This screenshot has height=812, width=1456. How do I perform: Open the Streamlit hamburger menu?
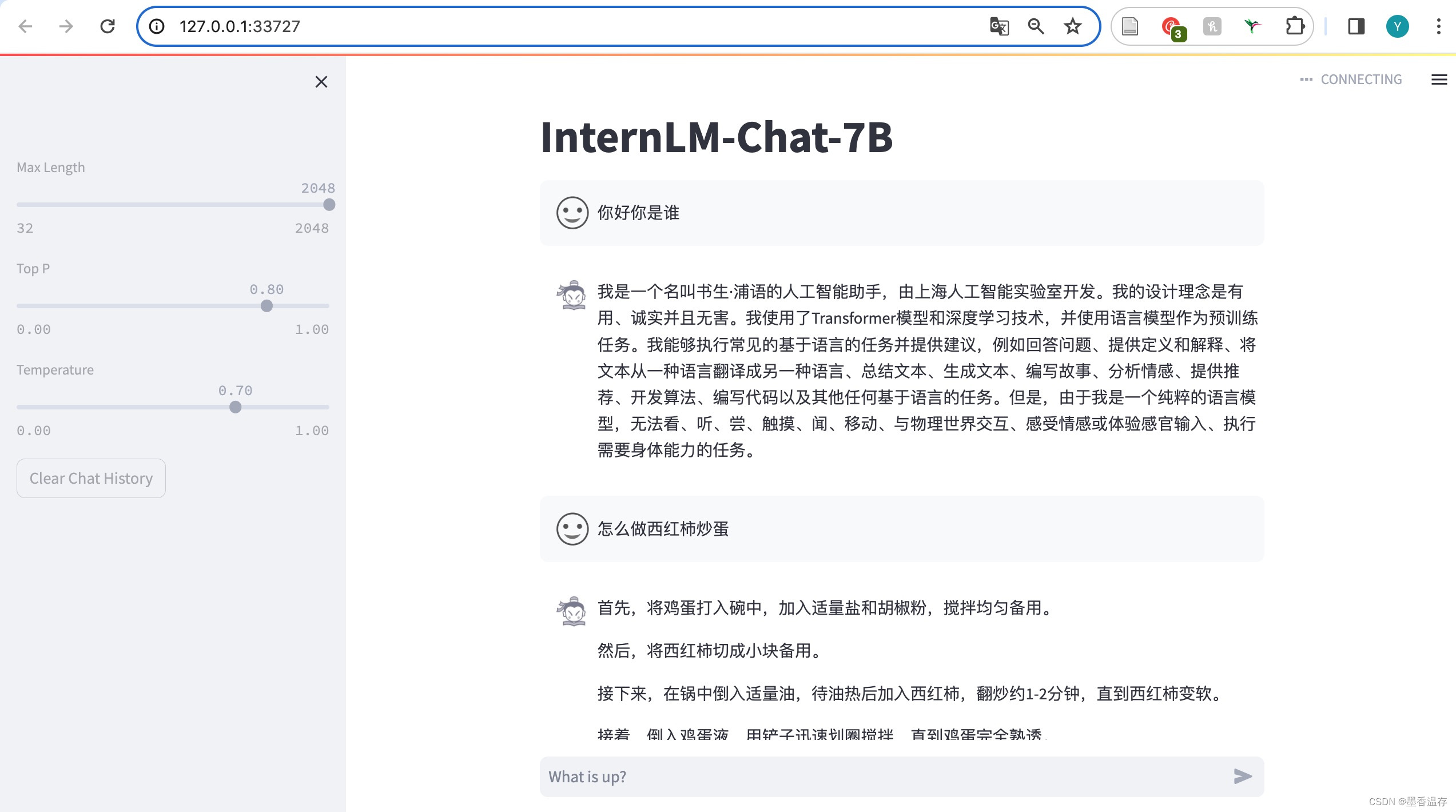(1439, 79)
